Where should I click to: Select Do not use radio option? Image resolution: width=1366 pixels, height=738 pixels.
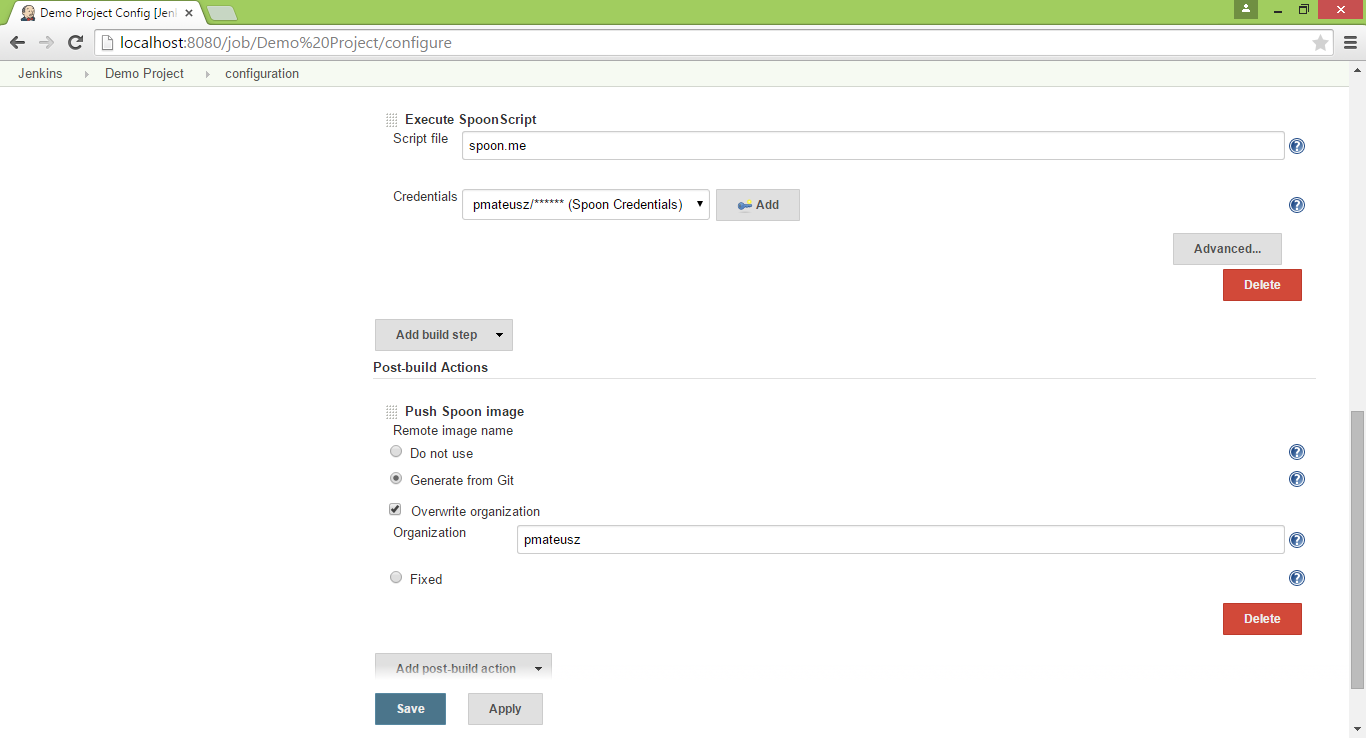(x=396, y=452)
